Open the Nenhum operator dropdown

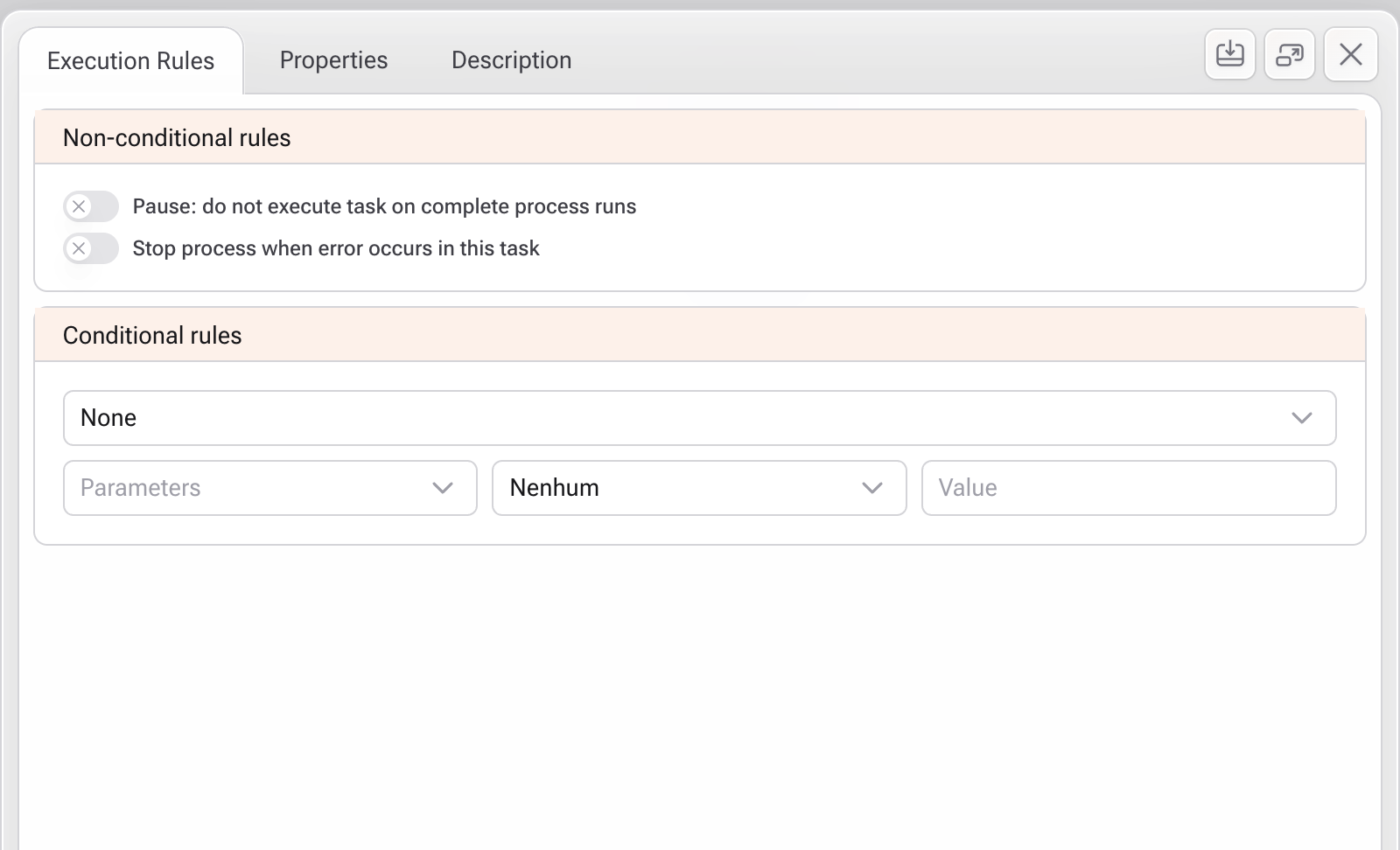point(682,488)
